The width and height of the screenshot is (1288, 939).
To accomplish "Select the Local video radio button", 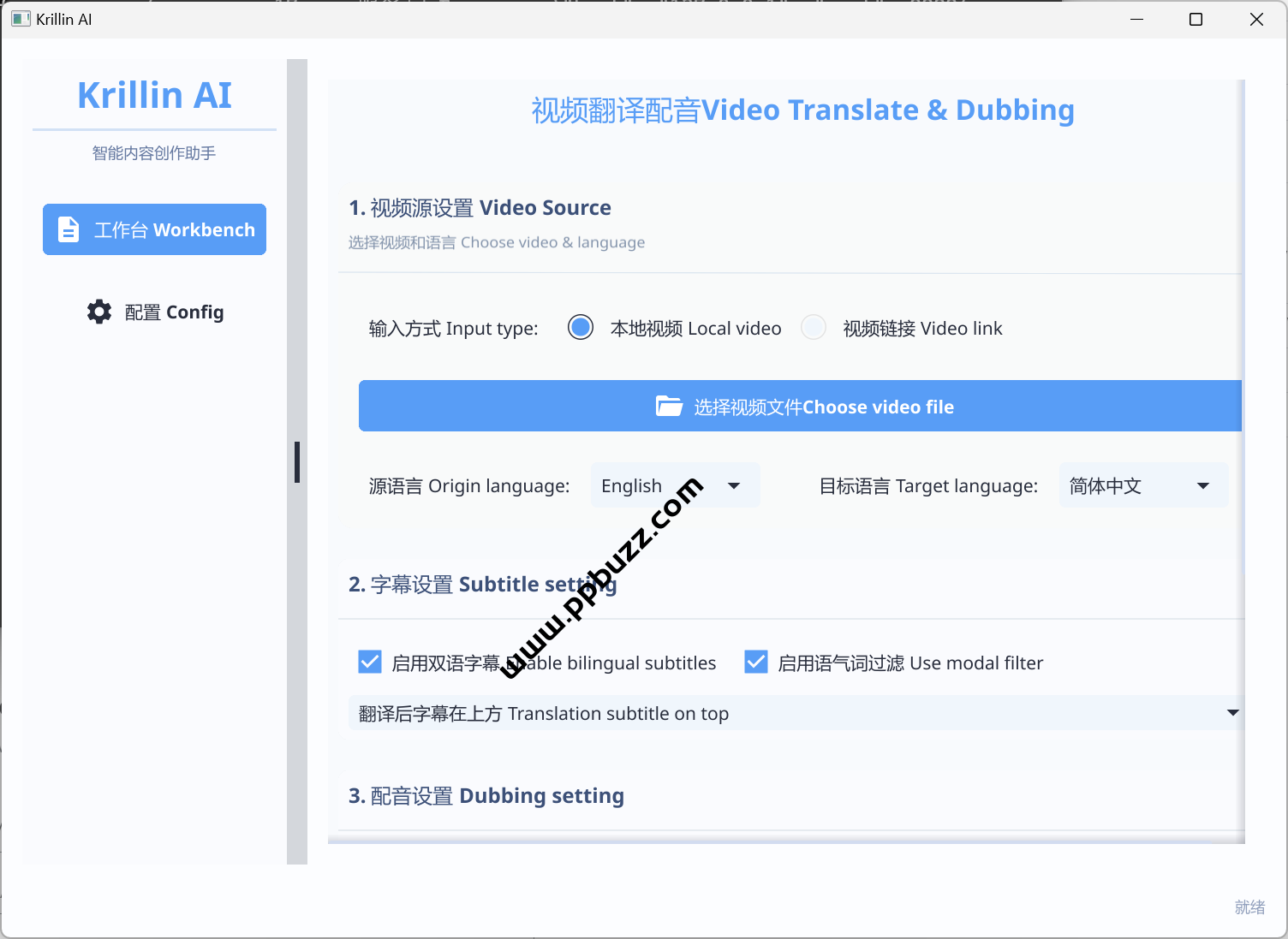I will pyautogui.click(x=581, y=327).
